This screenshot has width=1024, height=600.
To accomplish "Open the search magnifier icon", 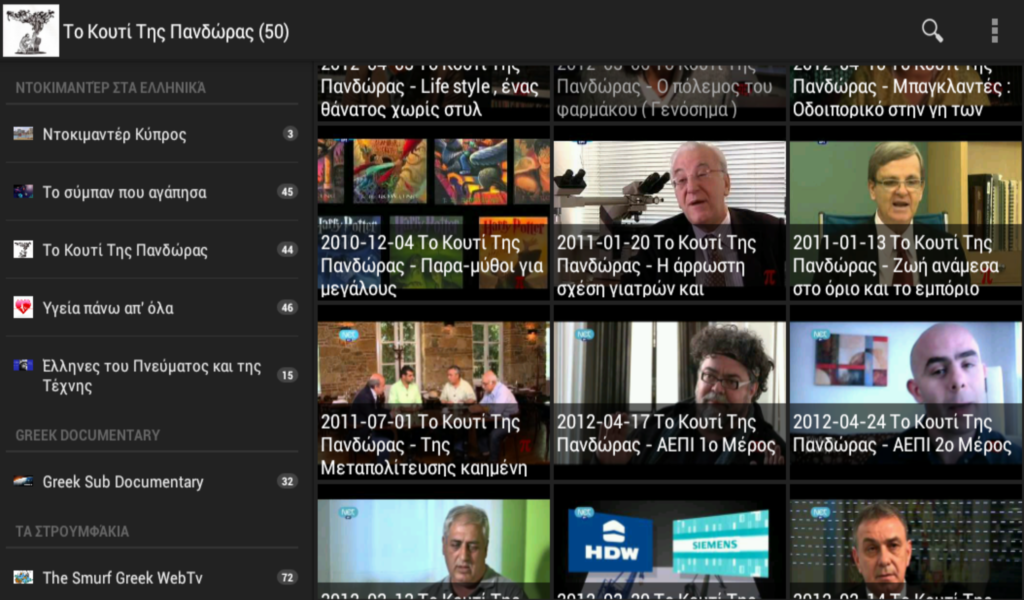I will pos(932,31).
